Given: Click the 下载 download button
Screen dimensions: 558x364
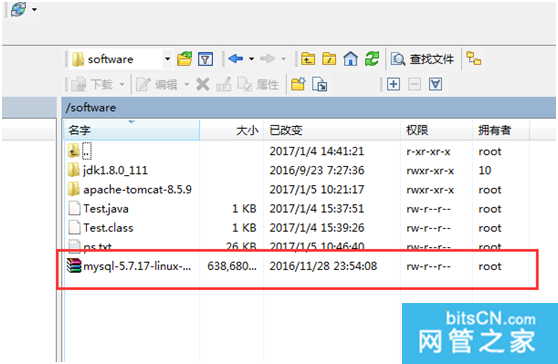Looking at the screenshot, I should (x=92, y=85).
